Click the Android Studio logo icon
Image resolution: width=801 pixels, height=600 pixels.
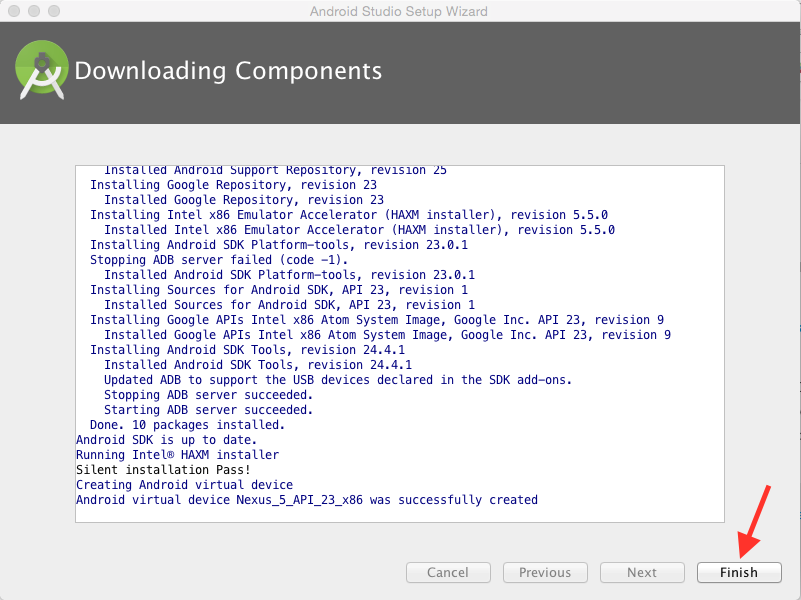[x=41, y=70]
